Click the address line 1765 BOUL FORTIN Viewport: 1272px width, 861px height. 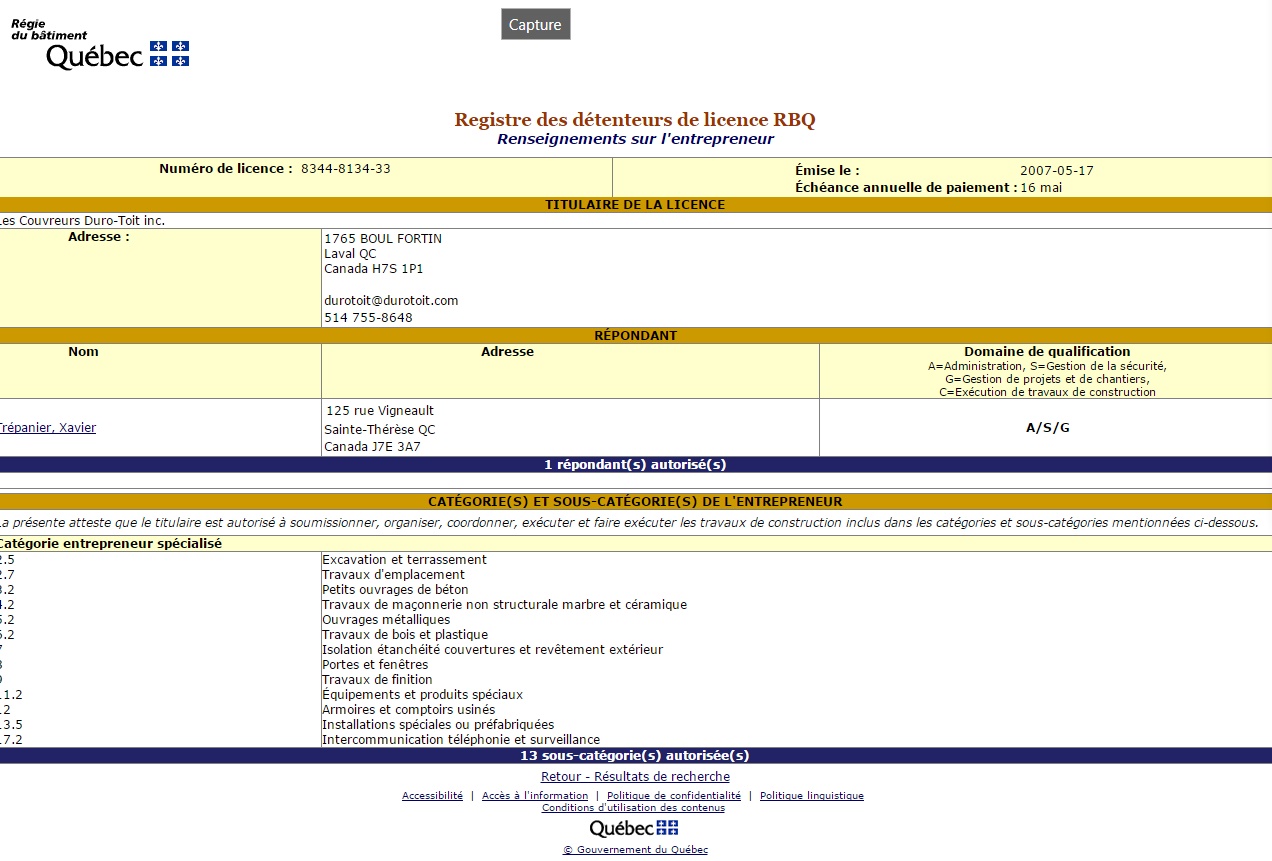pyautogui.click(x=383, y=239)
